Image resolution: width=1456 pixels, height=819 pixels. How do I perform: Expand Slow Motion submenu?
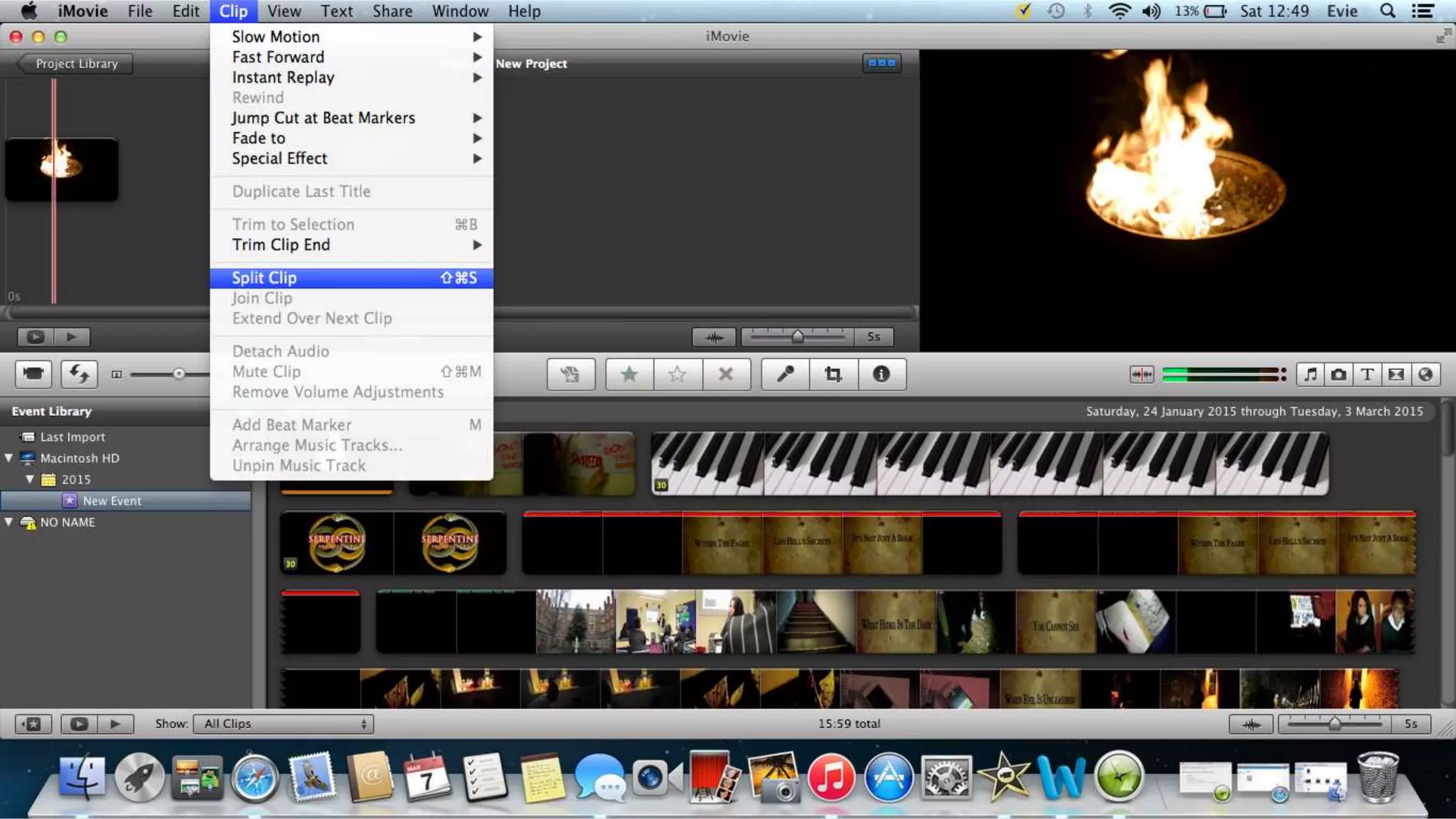click(351, 36)
